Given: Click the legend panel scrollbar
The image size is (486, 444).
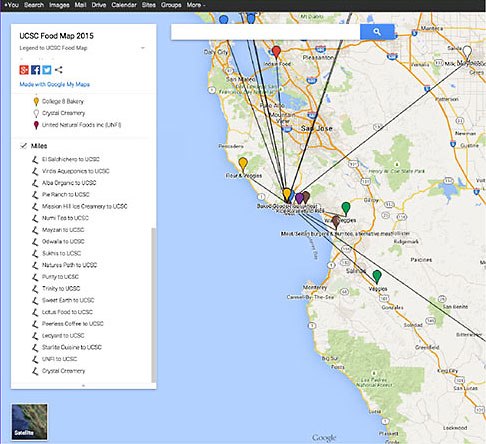Looking at the screenshot, I should (x=153, y=305).
